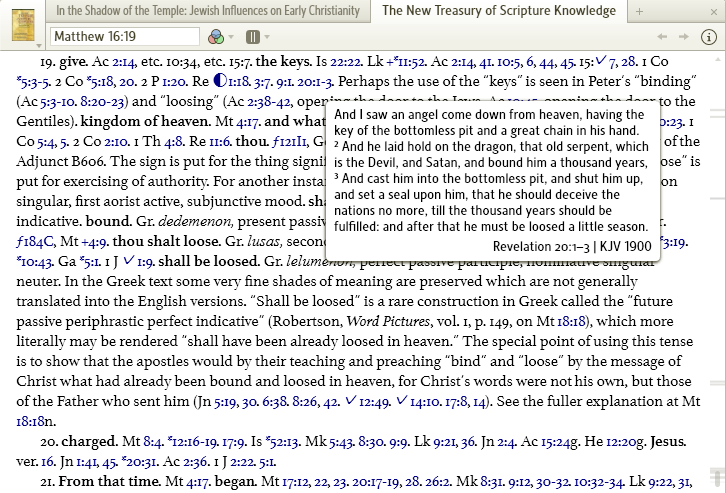
Task: Open the figure reference ƒ184C
Action: click(x=35, y=241)
